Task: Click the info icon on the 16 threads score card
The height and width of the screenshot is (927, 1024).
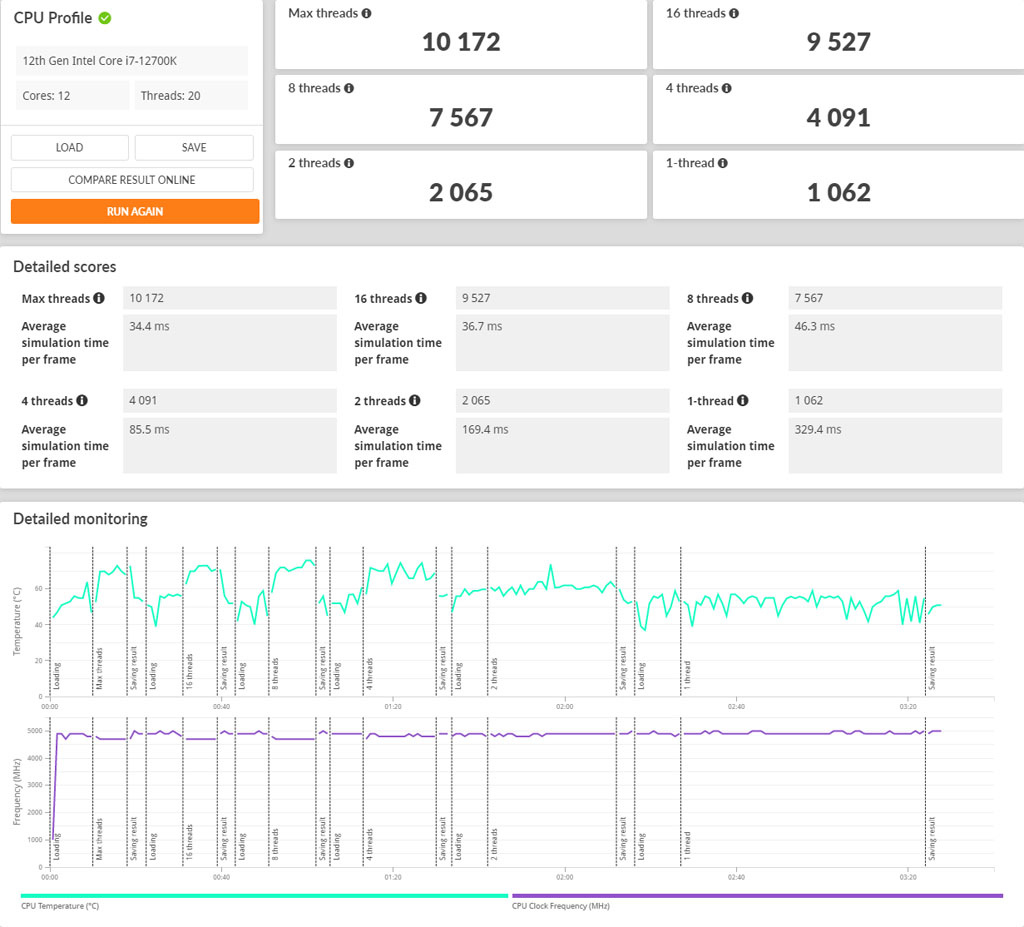Action: pos(734,13)
